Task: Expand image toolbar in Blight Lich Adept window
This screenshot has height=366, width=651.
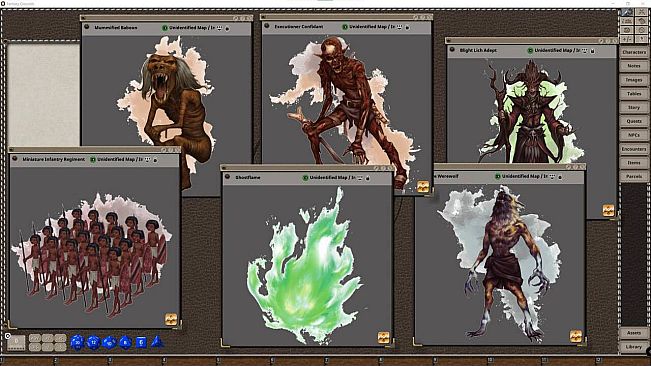Action: pyautogui.click(x=608, y=210)
